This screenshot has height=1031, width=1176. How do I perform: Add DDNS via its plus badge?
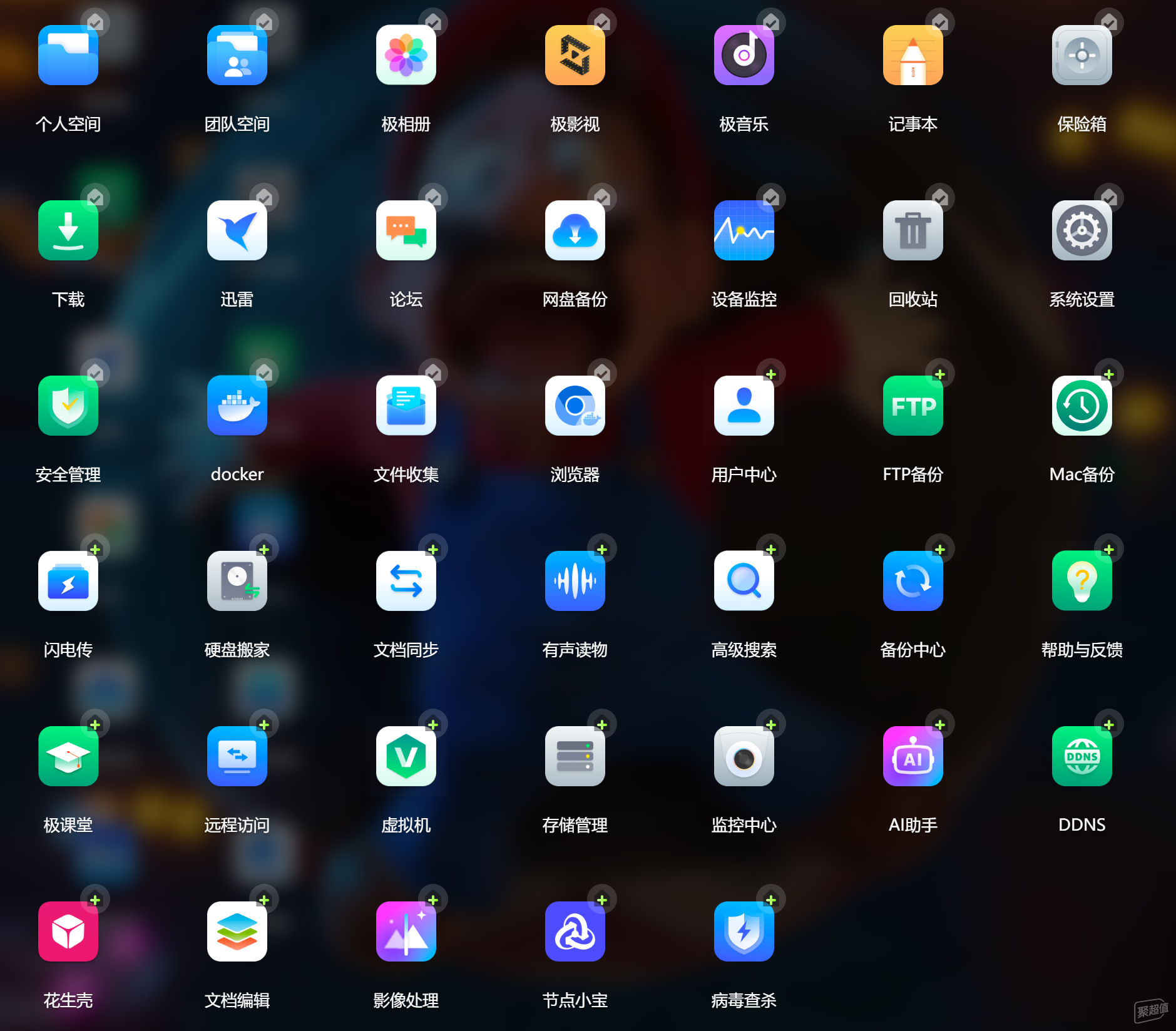pyautogui.click(x=1109, y=724)
